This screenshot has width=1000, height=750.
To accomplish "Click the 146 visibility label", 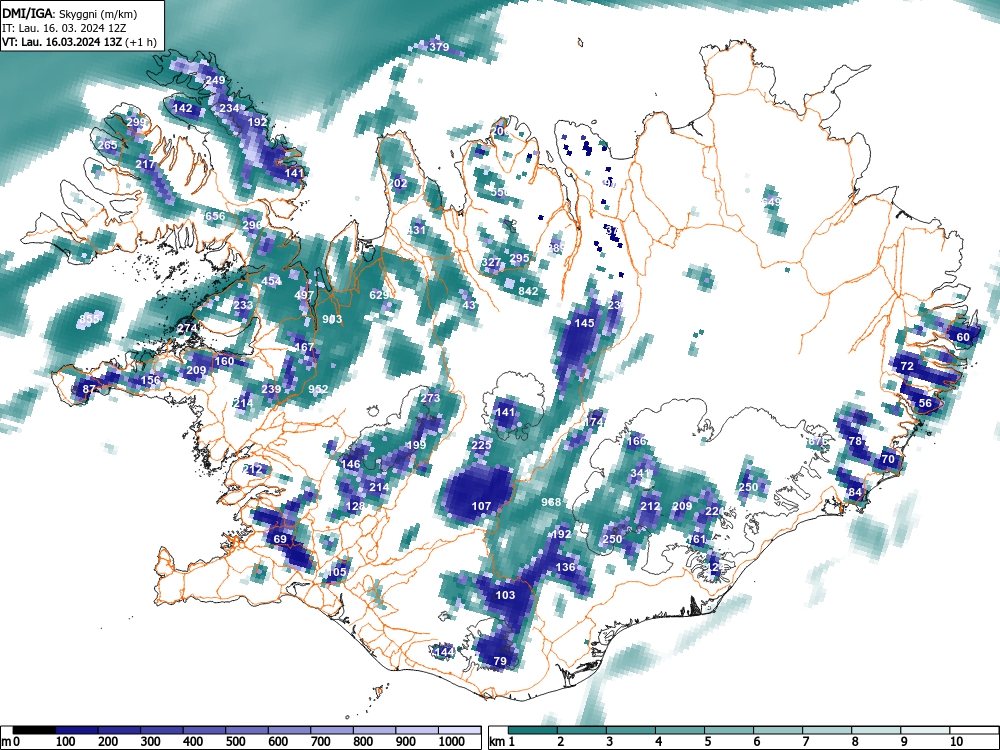I will [351, 464].
